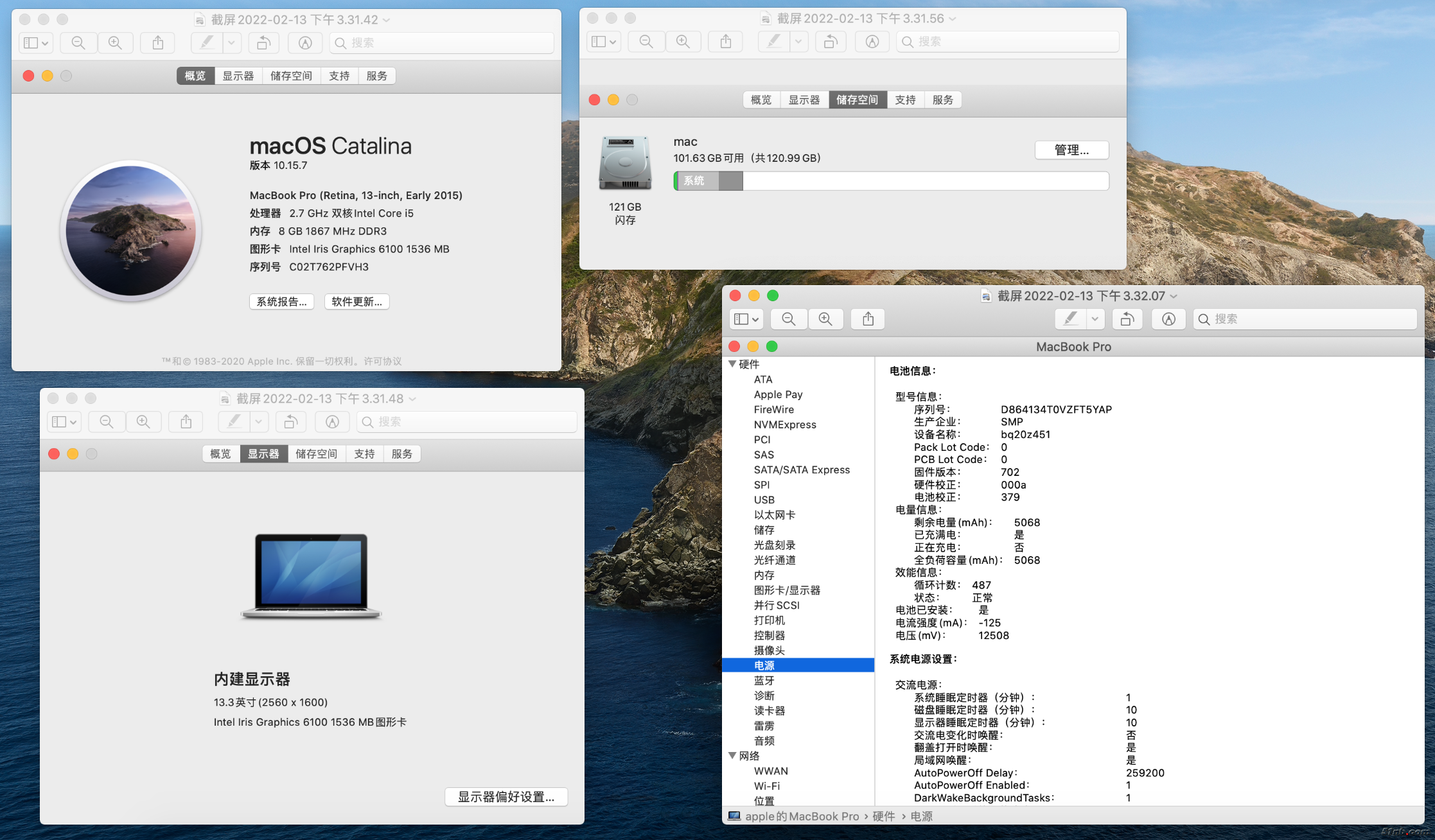This screenshot has width=1435, height=840.
Task: Click zoom in icon in 3.31.48 window
Action: tap(143, 422)
